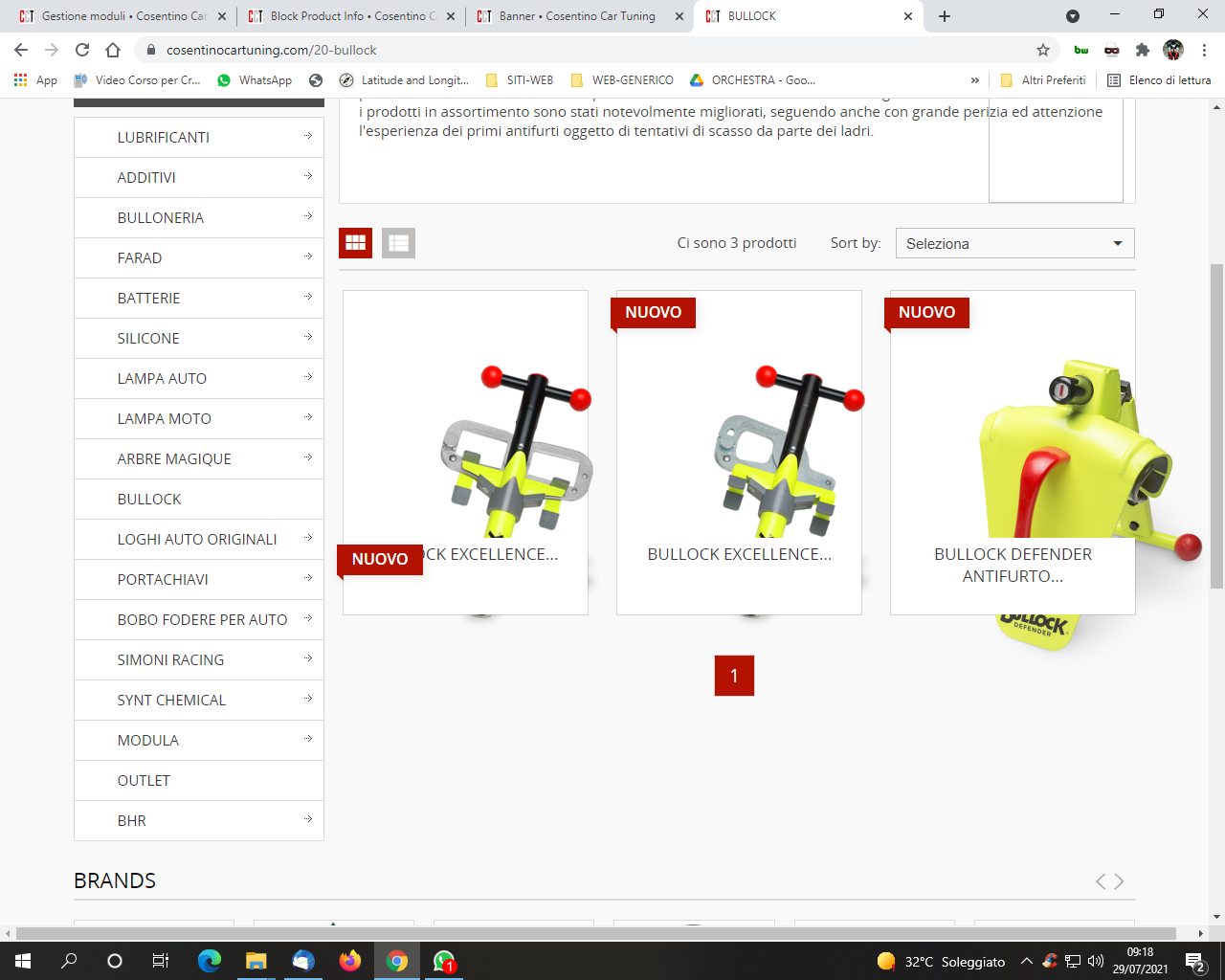Viewport: 1225px width, 980px height.
Task: Open the ARBRE MAGIQUE category
Action: [x=174, y=459]
